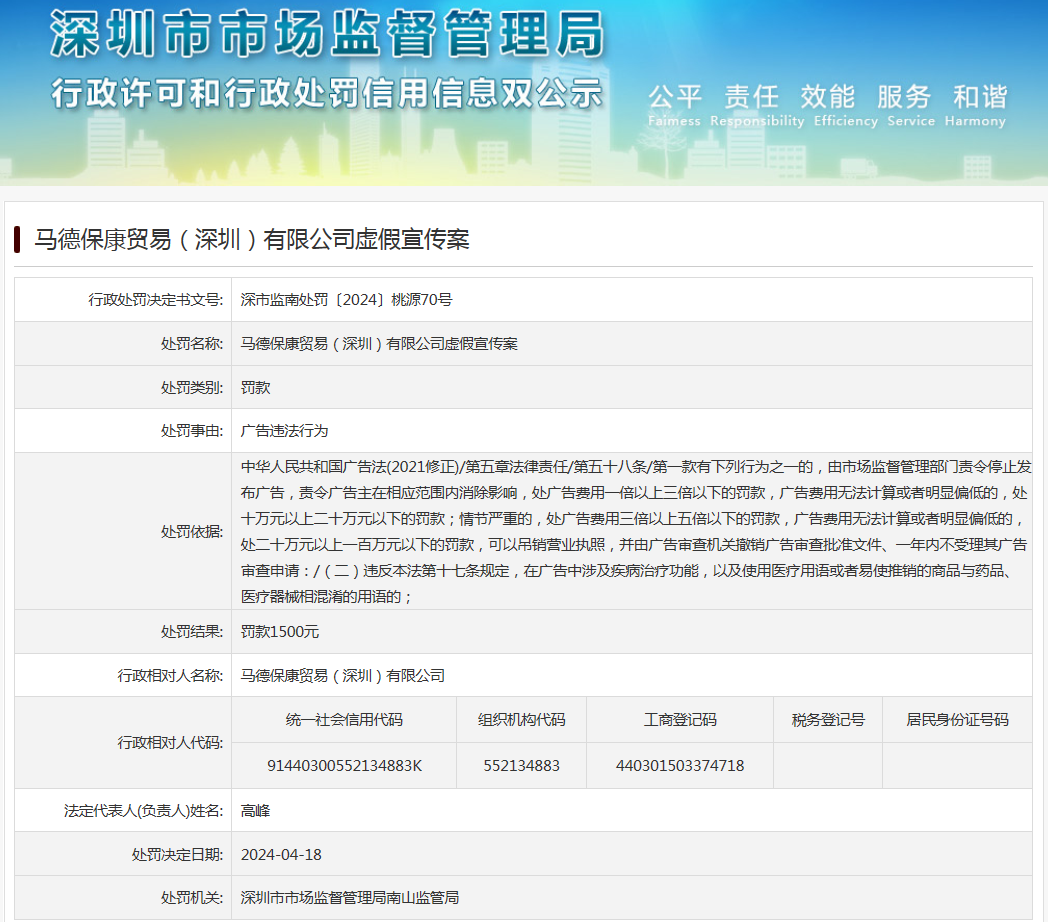
Task: Click the decision date 2024-04-18
Action: 281,855
